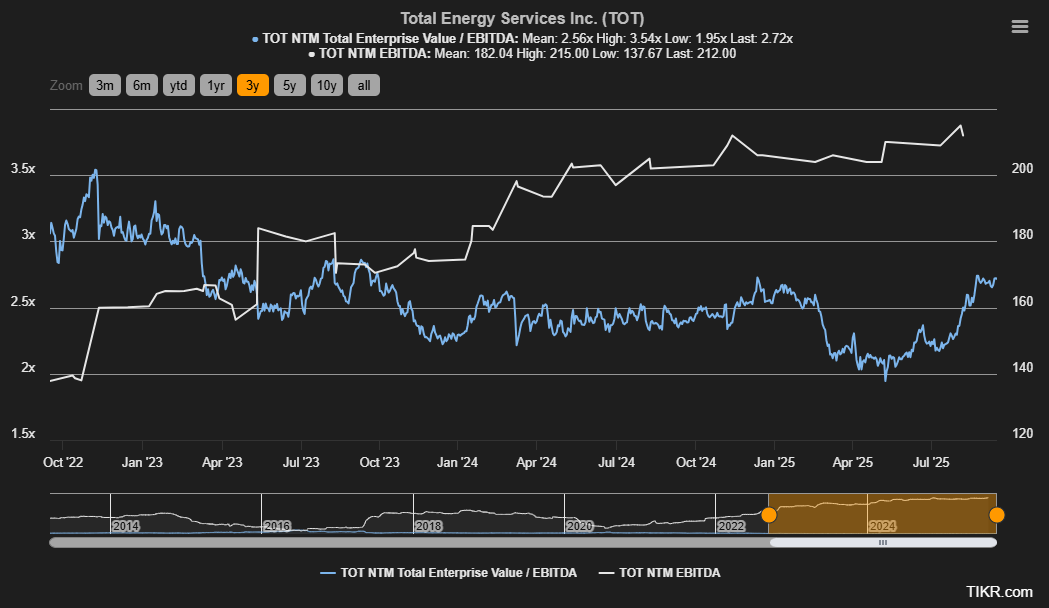Click the 180 right axis label
The width and height of the screenshot is (1049, 608).
pyautogui.click(x=1022, y=235)
